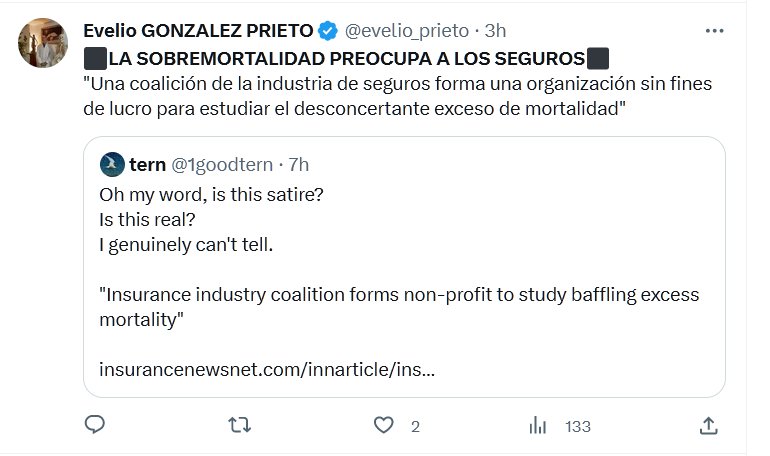Open Evelio's profile picture
770x456 pixels.
click(43, 43)
